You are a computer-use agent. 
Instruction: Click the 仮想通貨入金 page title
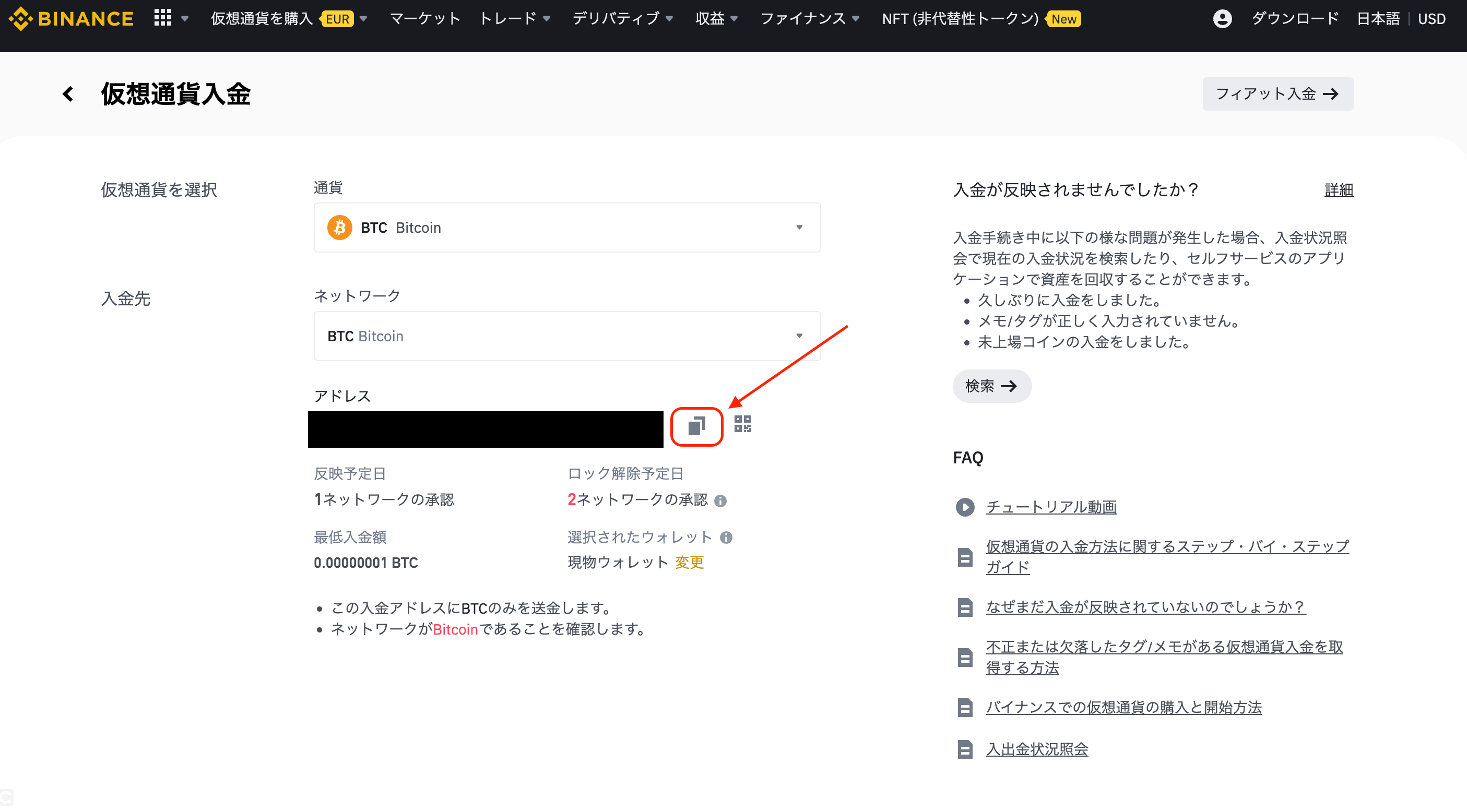pos(175,94)
